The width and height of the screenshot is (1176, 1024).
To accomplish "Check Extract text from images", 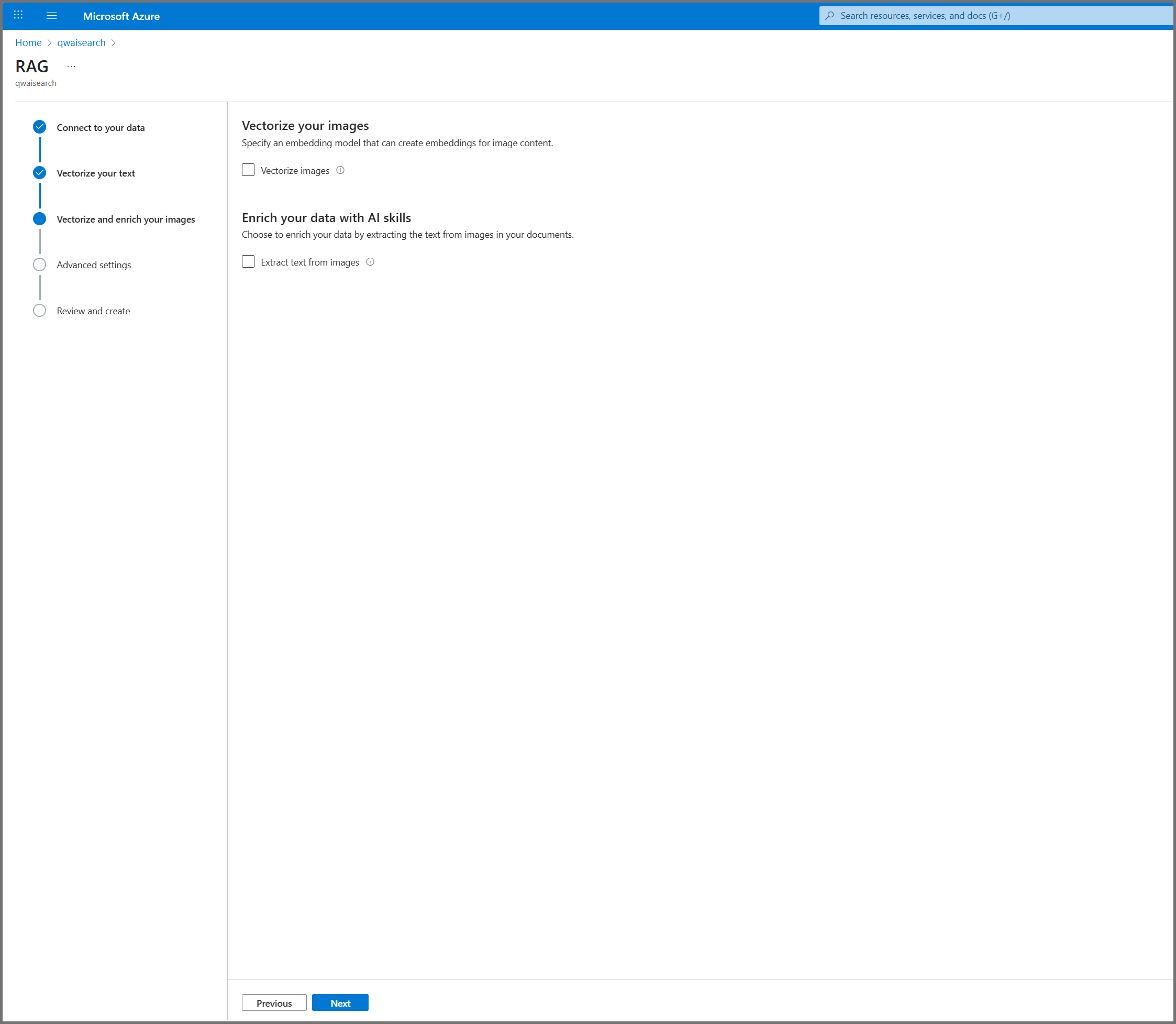I will coord(248,262).
